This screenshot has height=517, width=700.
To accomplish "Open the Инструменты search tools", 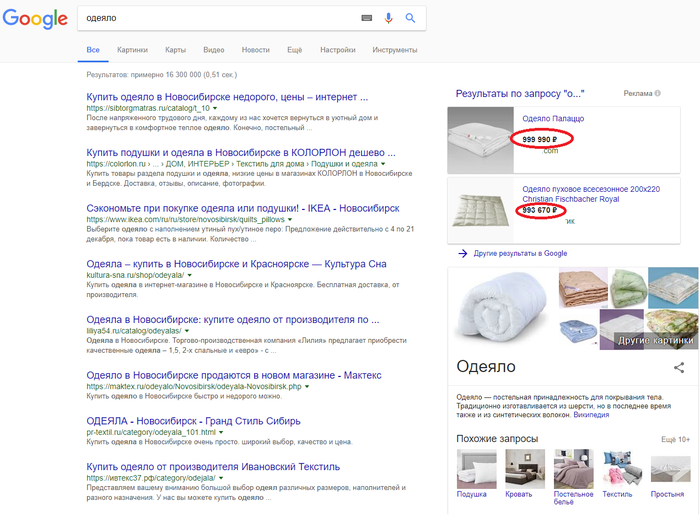I will (394, 49).
